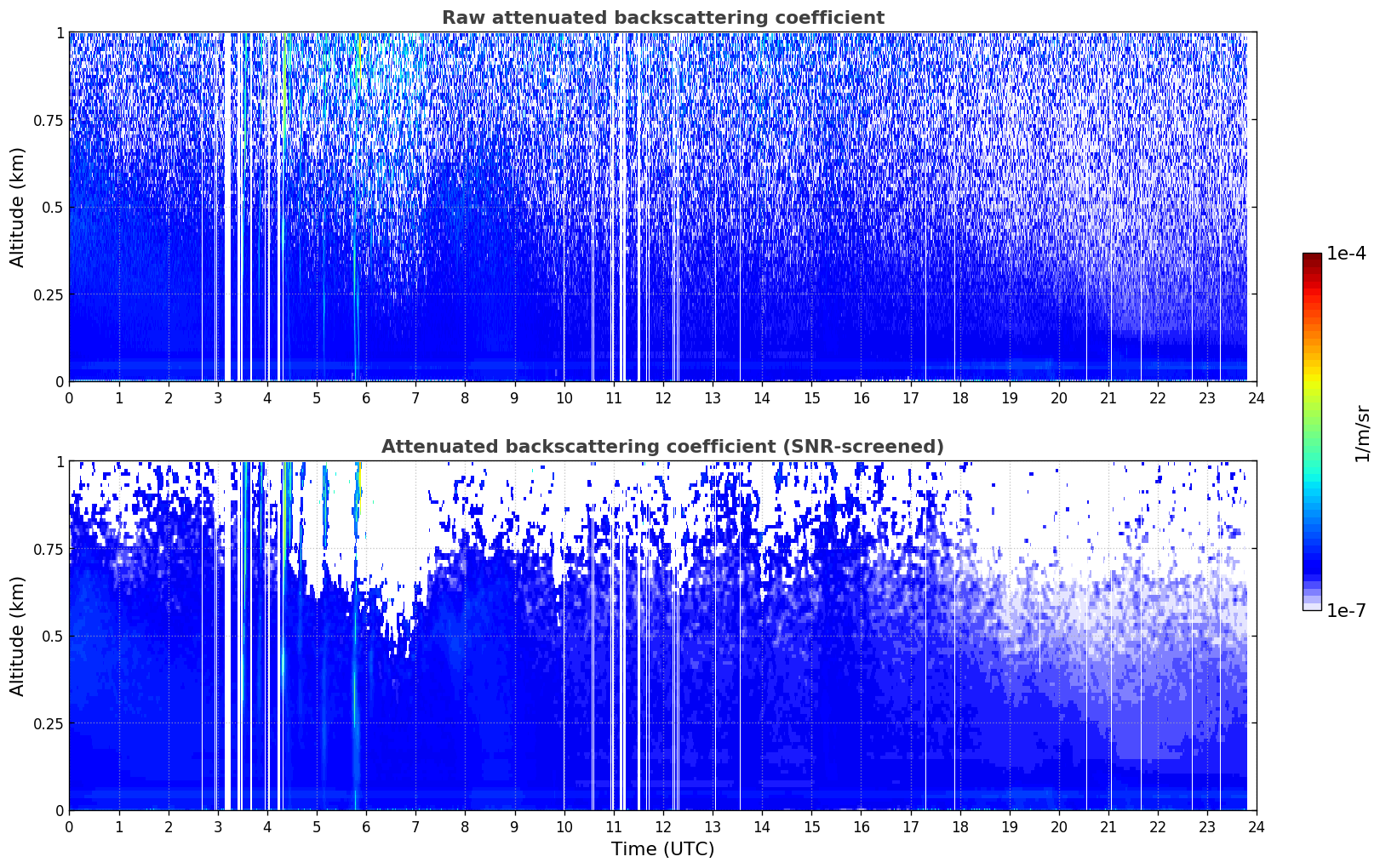Click the 0.25 altitude tick on bottom plot

[48, 723]
